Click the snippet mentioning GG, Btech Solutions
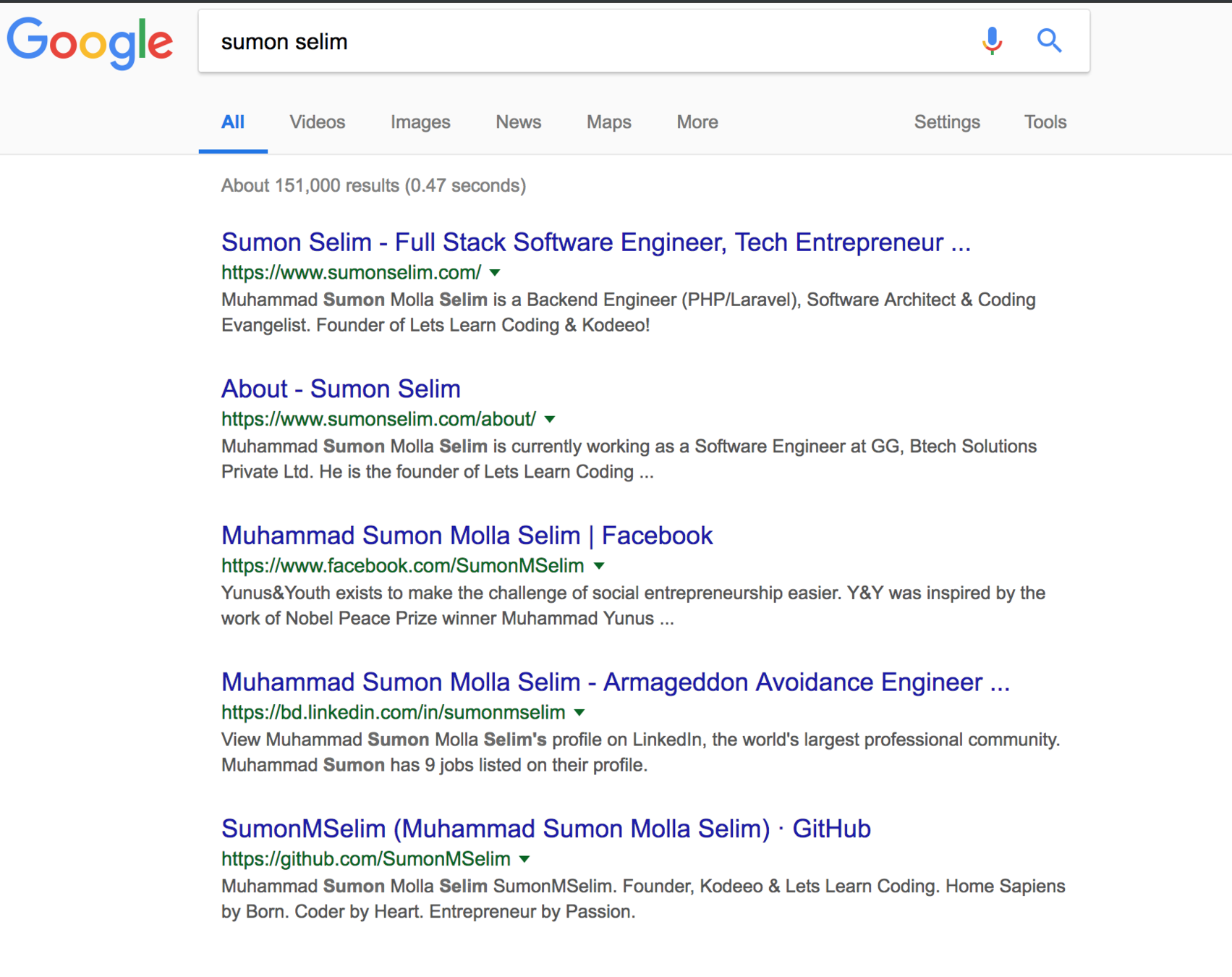Image resolution: width=1232 pixels, height=977 pixels. (629, 459)
